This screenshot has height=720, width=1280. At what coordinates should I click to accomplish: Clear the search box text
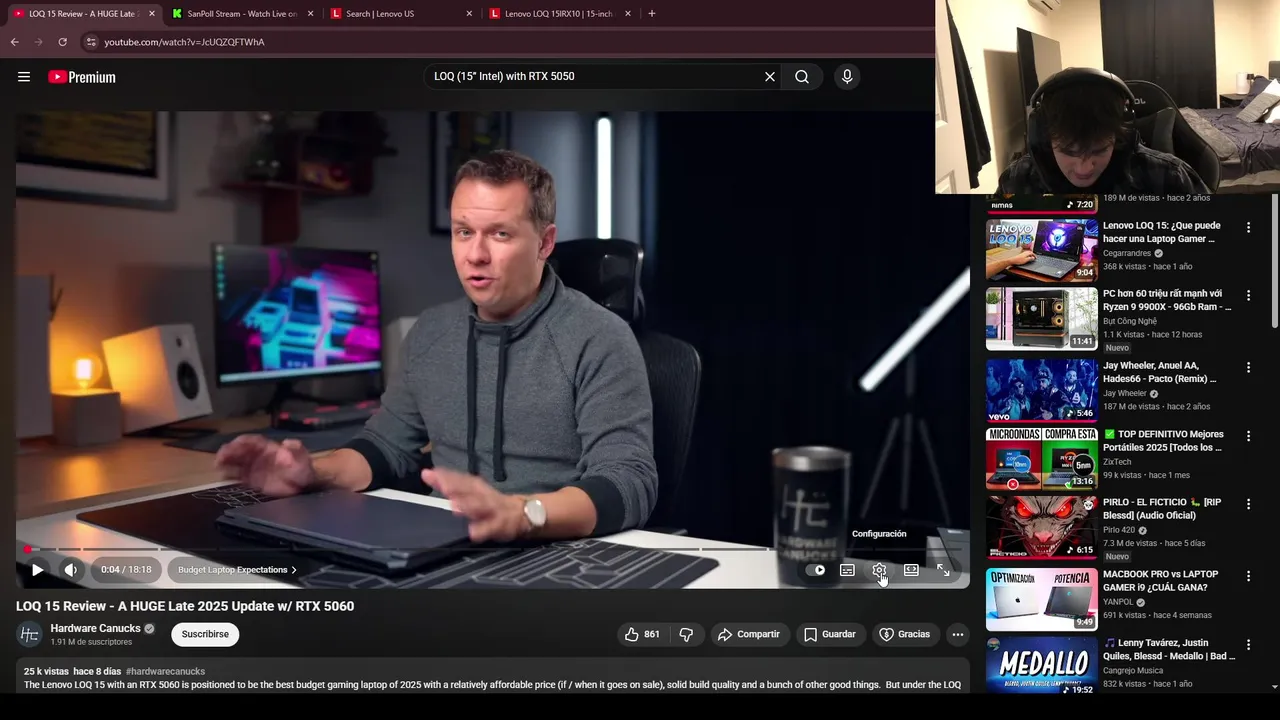point(770,76)
